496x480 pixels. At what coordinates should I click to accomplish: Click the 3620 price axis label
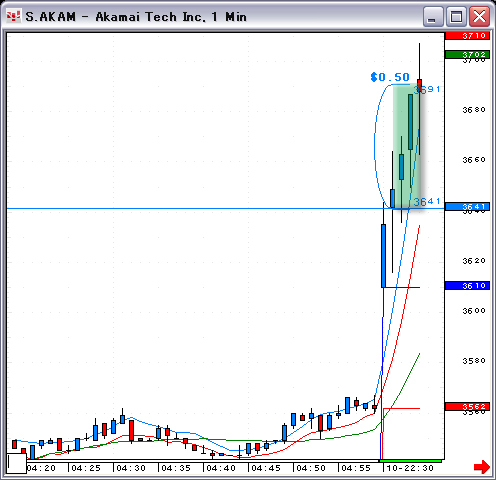tap(474, 261)
